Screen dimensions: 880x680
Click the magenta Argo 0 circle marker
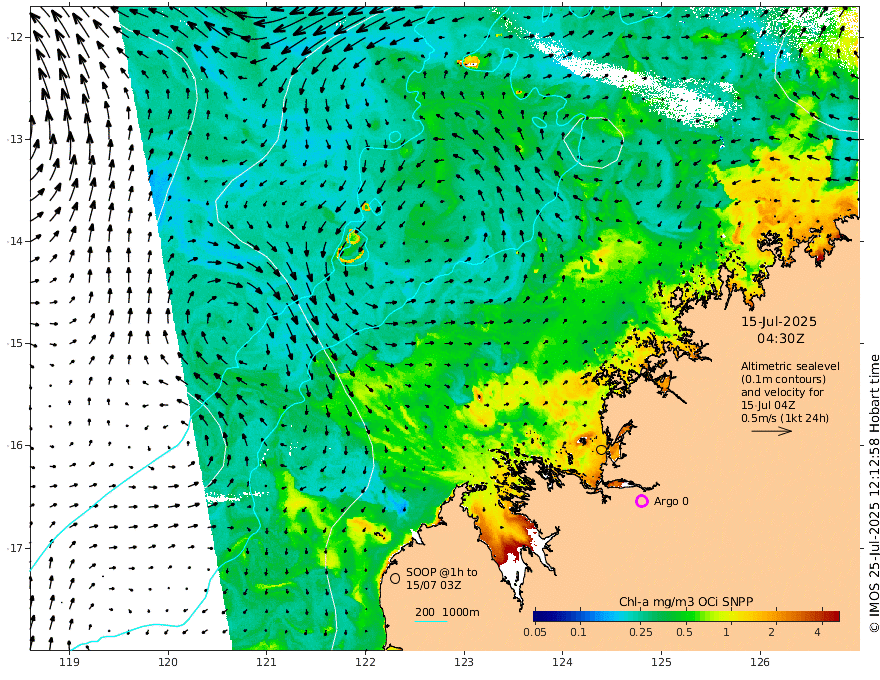pyautogui.click(x=641, y=501)
